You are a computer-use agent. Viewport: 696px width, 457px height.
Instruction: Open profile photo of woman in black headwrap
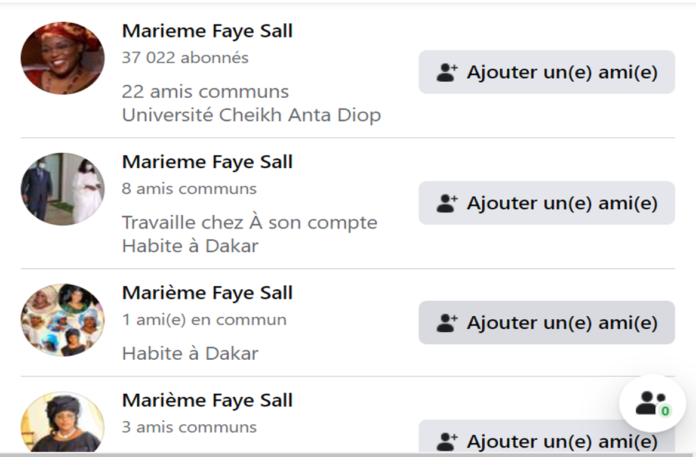point(63,422)
